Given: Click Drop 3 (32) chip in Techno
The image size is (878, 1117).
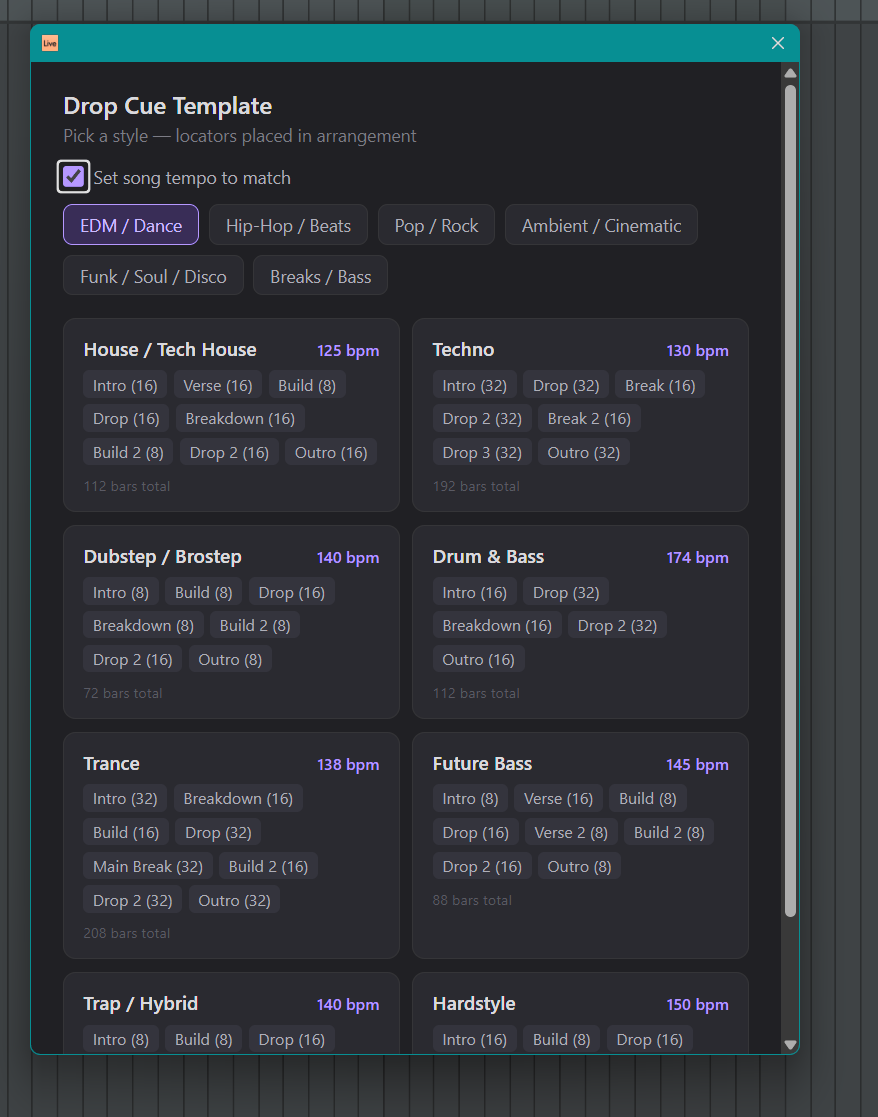Looking at the screenshot, I should tap(482, 452).
